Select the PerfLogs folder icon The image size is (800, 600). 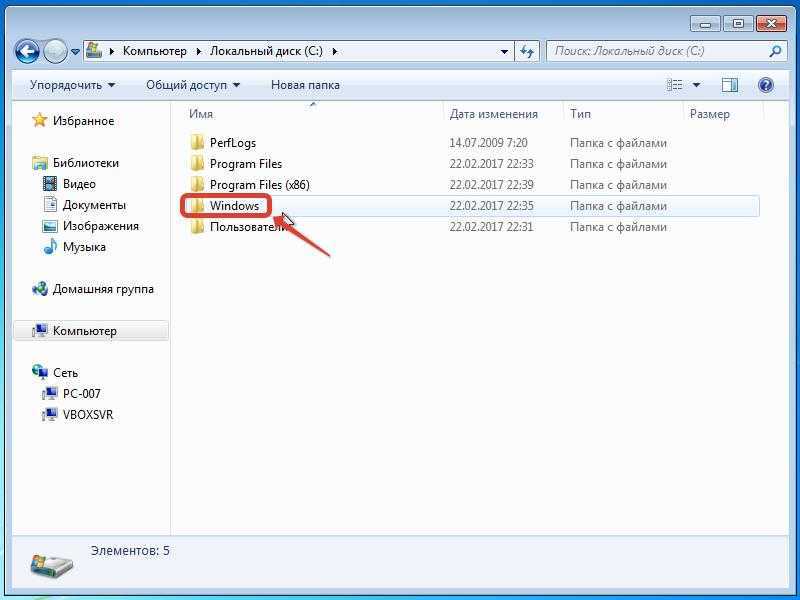pos(197,143)
